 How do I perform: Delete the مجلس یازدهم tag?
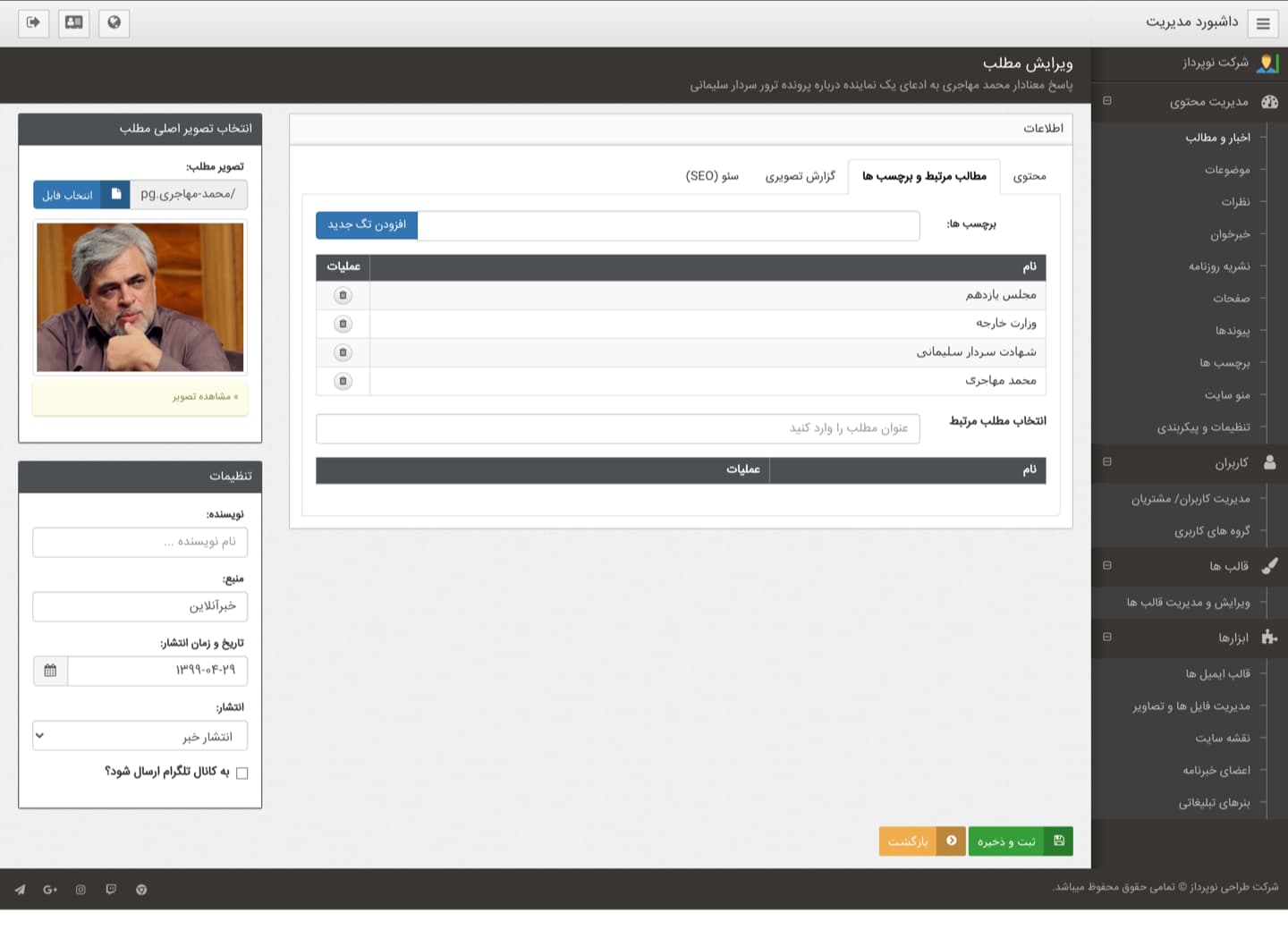coord(343,295)
